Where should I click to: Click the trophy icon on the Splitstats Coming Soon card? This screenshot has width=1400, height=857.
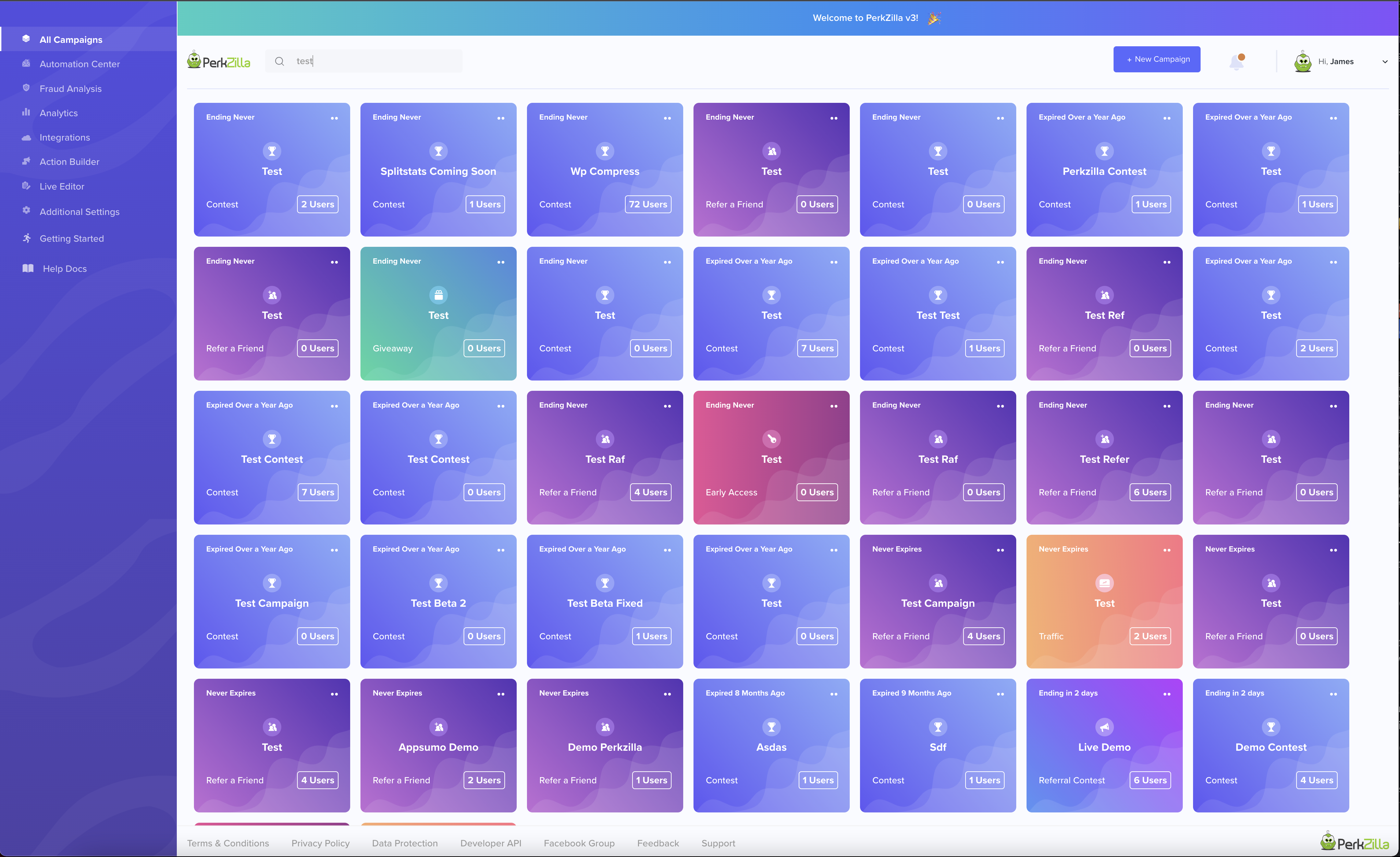click(438, 151)
